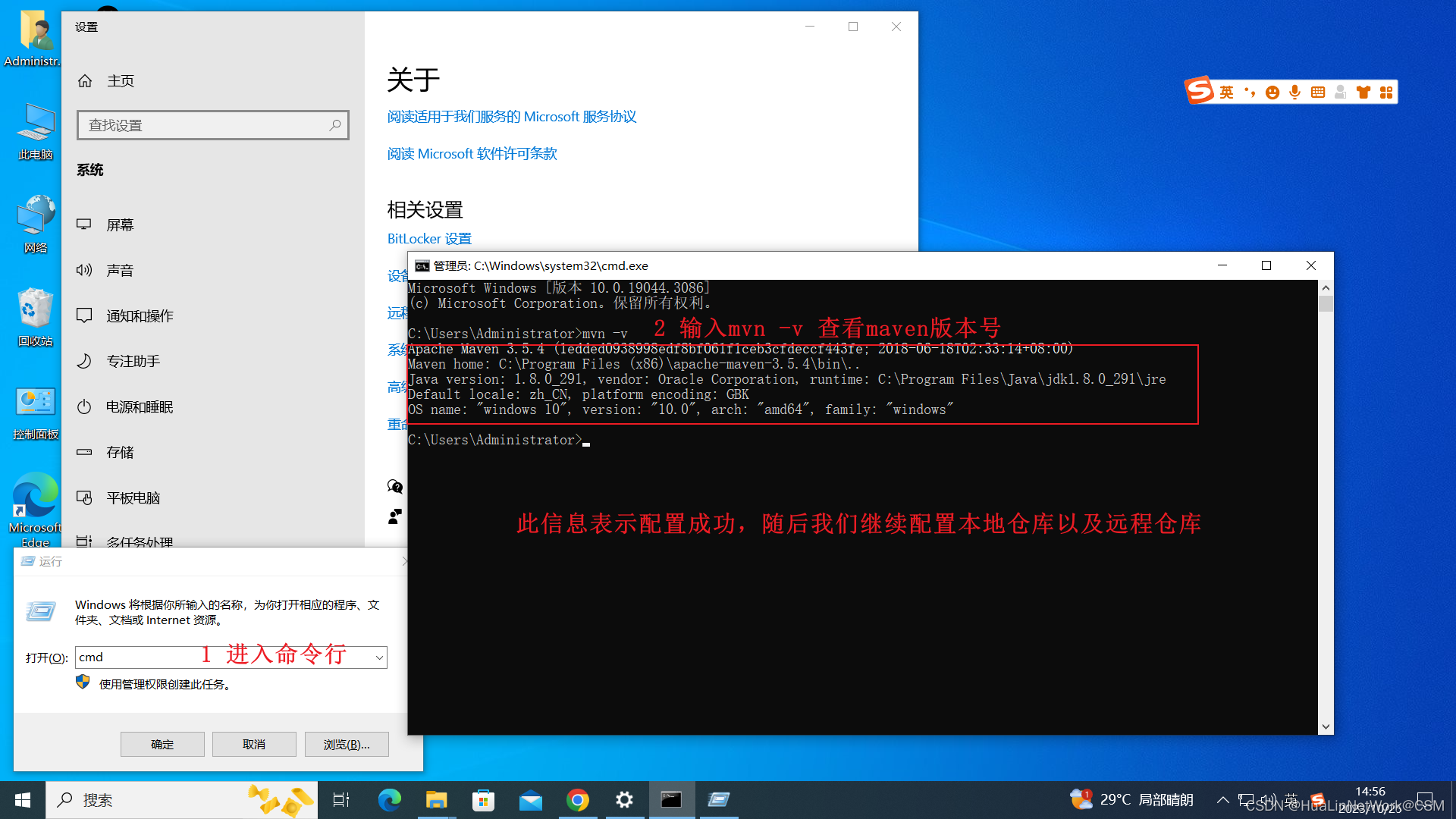The width and height of the screenshot is (1456, 819).
Task: Select 平板电脑 in the Settings sidebar
Action: (212, 497)
